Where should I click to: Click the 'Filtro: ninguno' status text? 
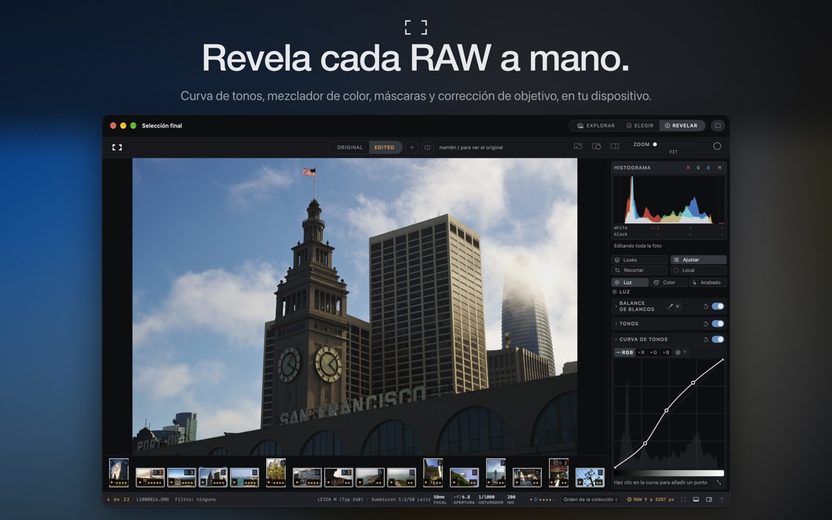(195, 499)
